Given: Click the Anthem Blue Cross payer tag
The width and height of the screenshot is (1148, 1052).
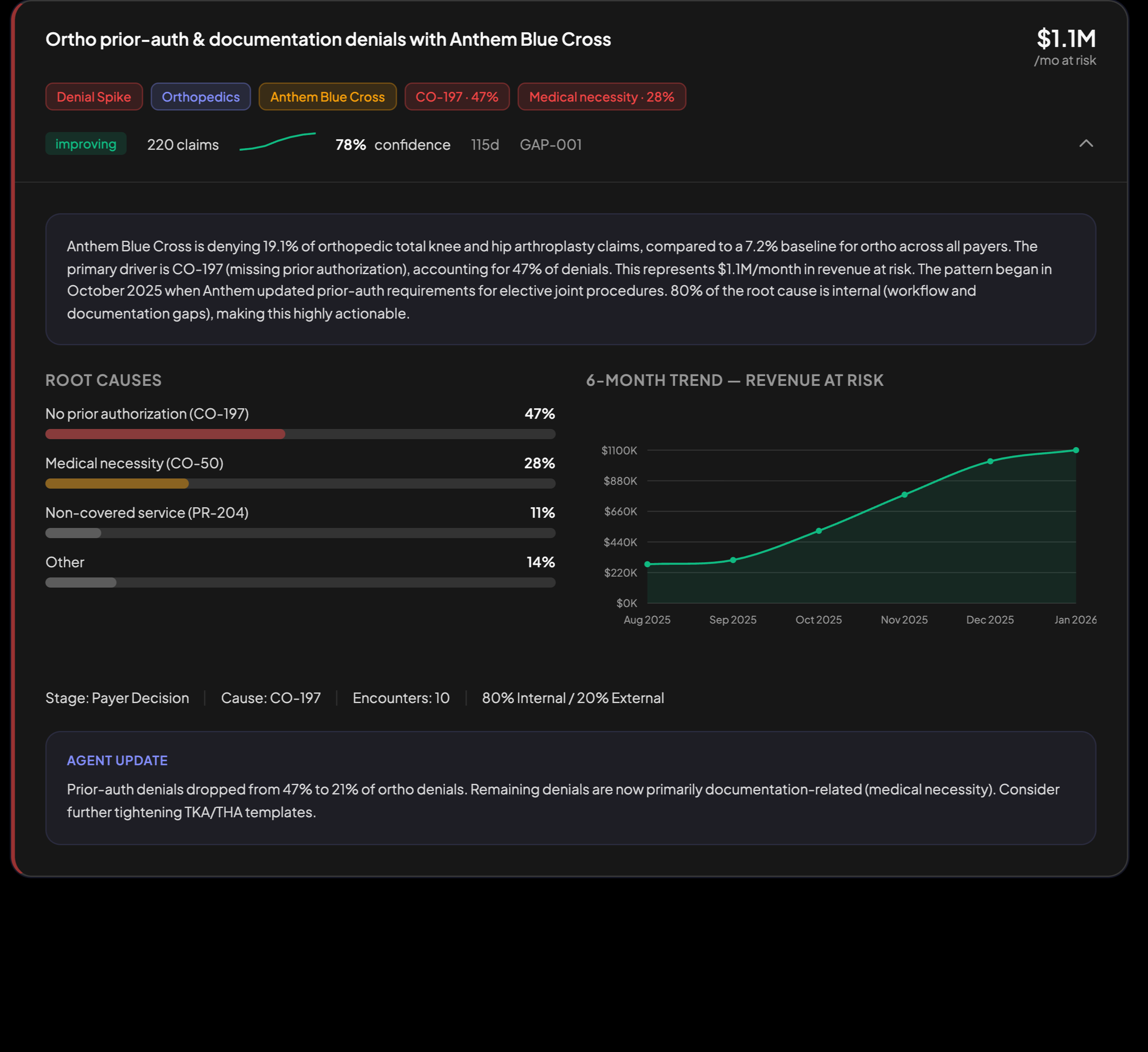Looking at the screenshot, I should tap(328, 97).
